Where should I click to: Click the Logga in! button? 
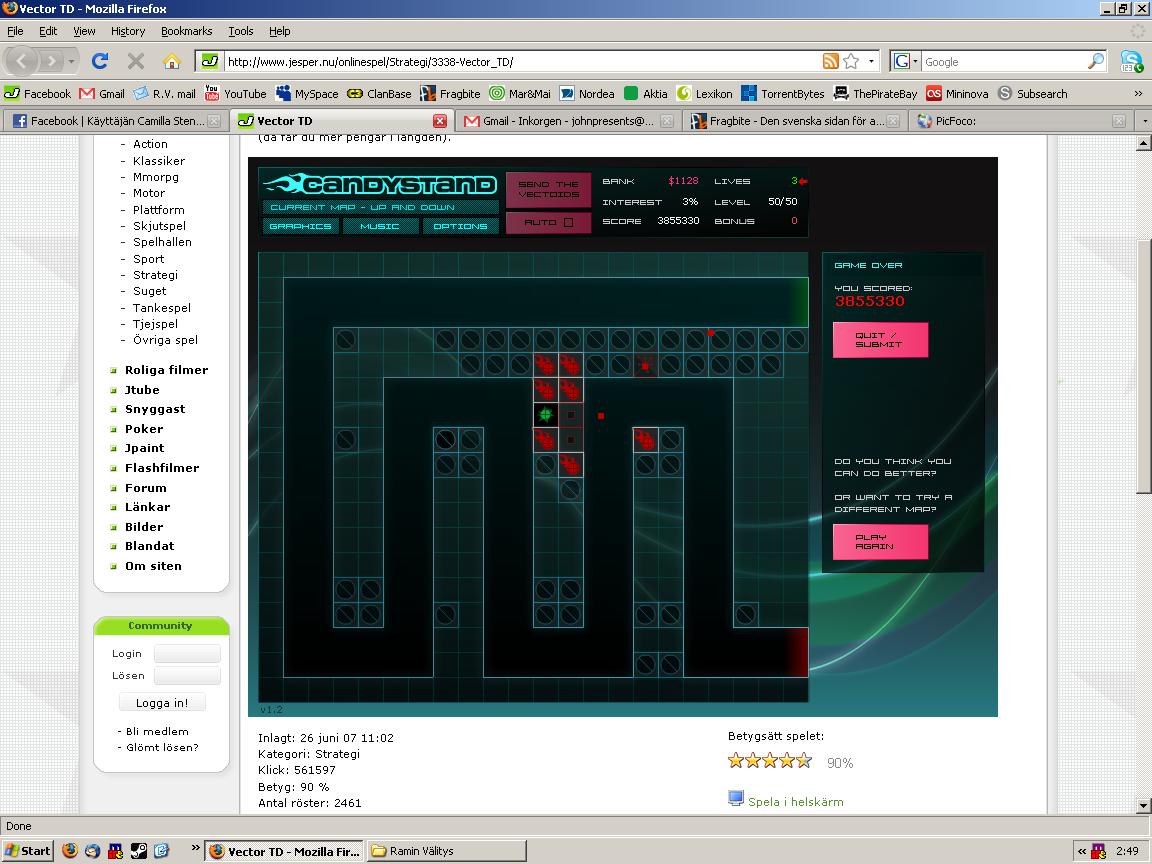click(162, 703)
